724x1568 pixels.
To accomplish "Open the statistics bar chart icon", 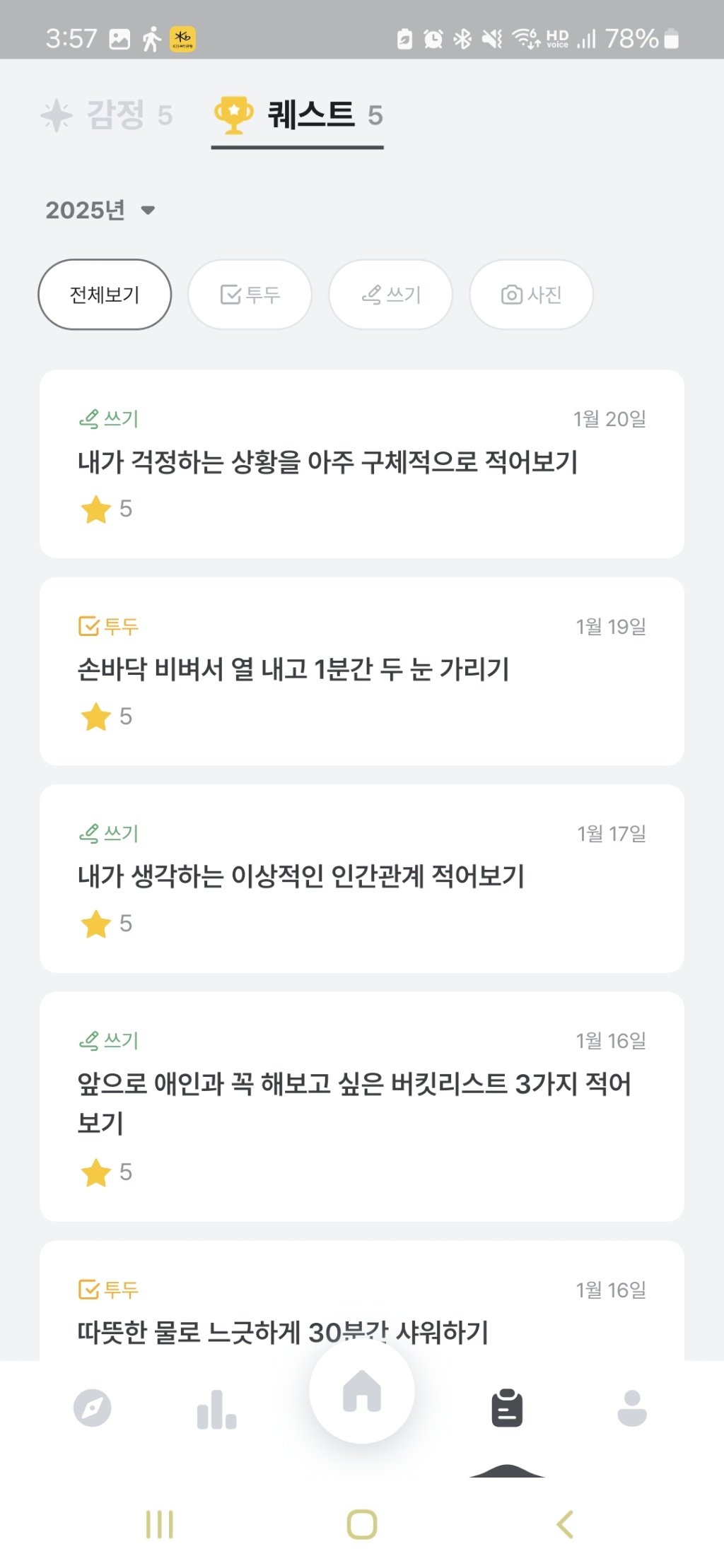I will (x=216, y=1409).
